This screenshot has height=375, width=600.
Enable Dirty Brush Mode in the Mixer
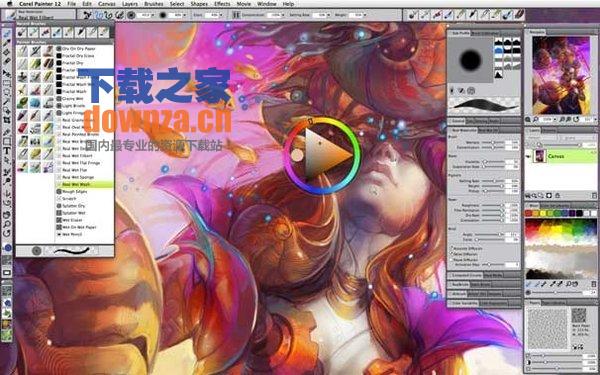[528, 284]
